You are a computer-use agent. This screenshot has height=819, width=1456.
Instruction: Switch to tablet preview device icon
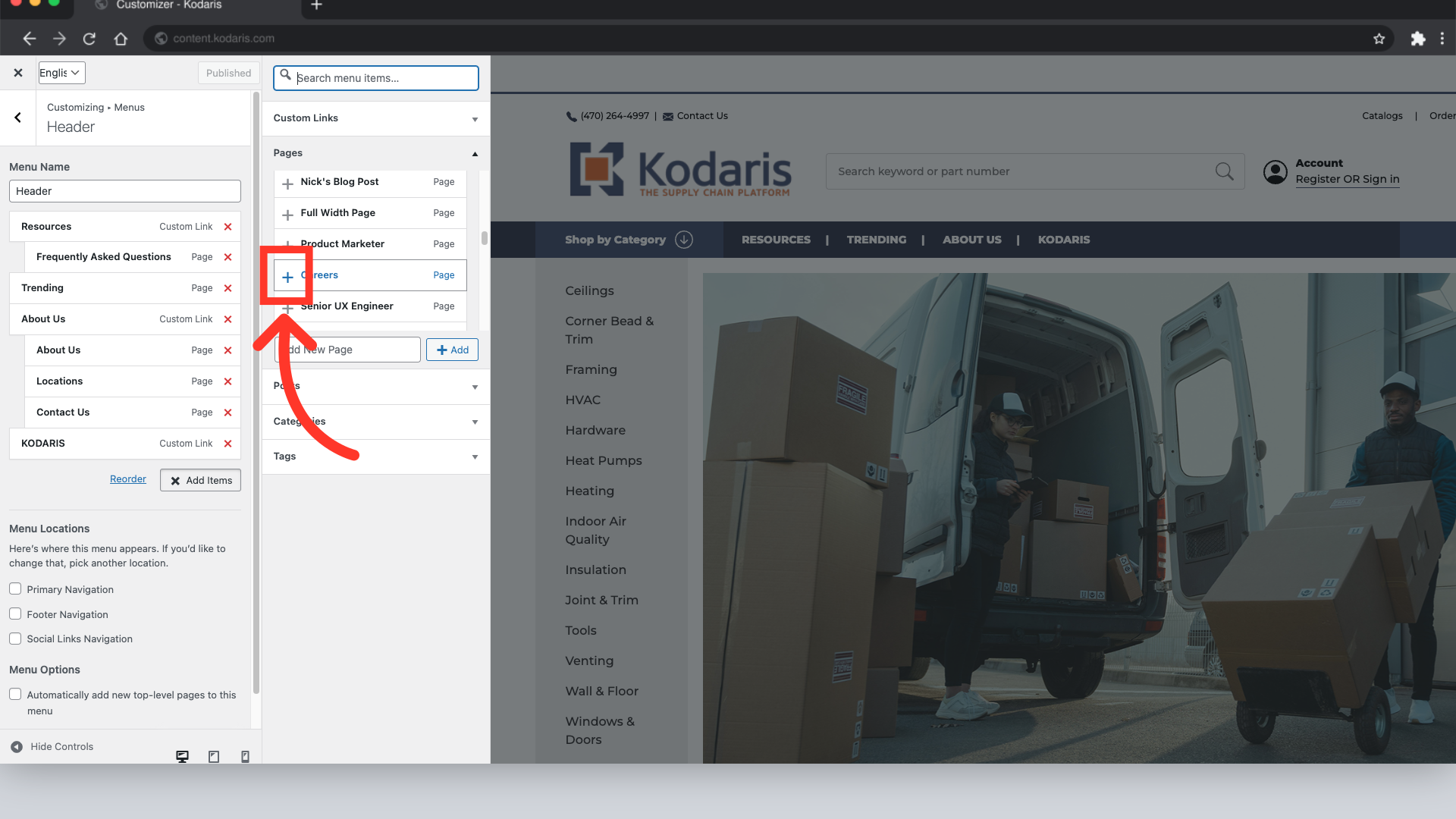point(214,756)
